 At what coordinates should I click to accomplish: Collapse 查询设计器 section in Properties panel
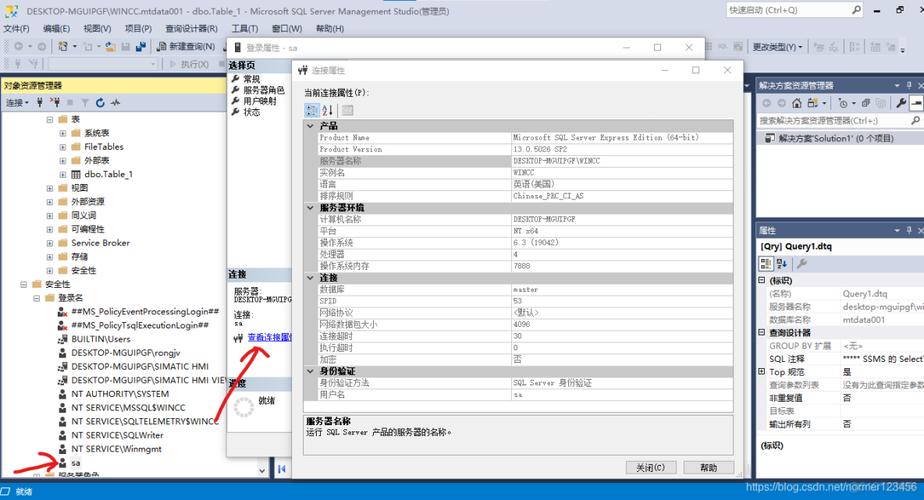(x=761, y=333)
